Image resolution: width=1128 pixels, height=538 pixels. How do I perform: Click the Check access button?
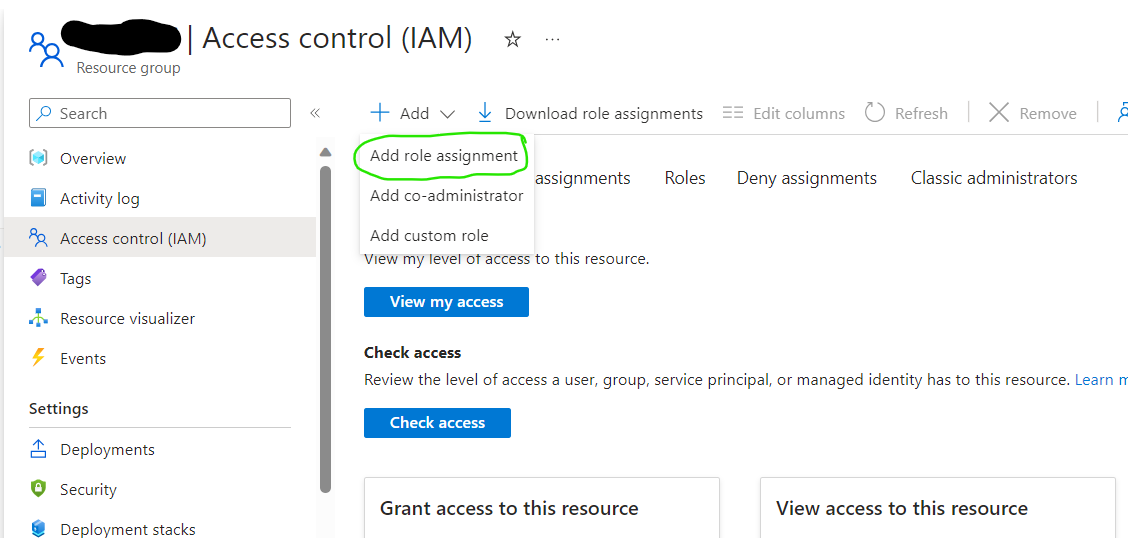pyautogui.click(x=437, y=423)
